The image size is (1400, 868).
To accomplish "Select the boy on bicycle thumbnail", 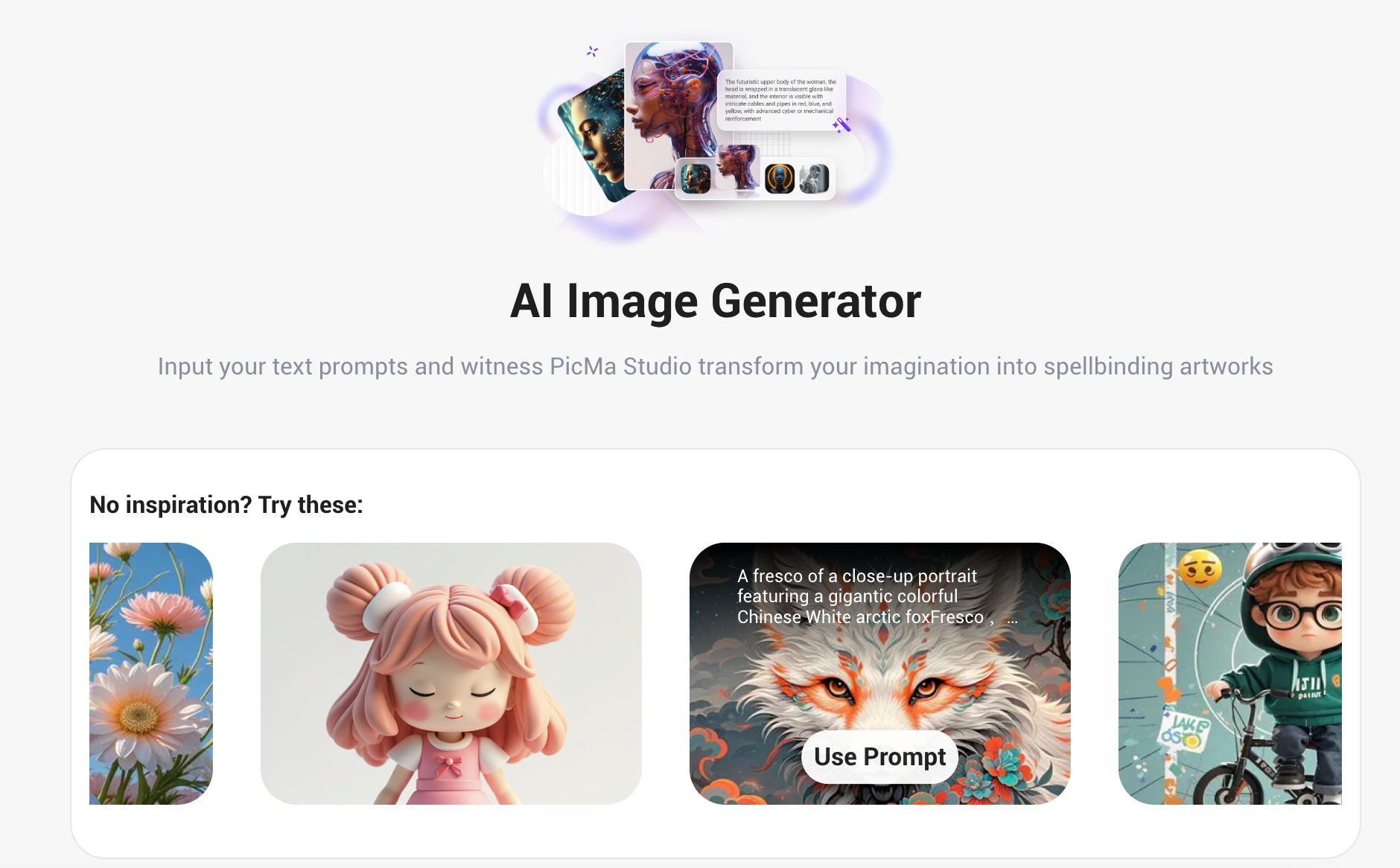I will click(1229, 673).
